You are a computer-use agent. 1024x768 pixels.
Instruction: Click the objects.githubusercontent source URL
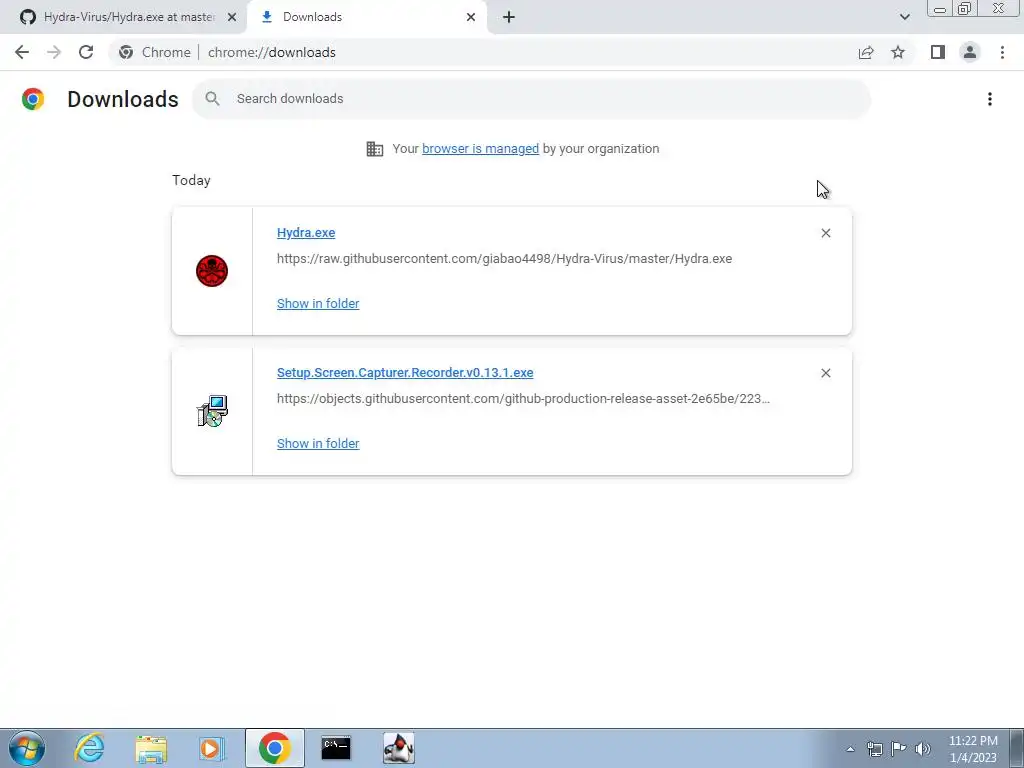[x=523, y=398]
